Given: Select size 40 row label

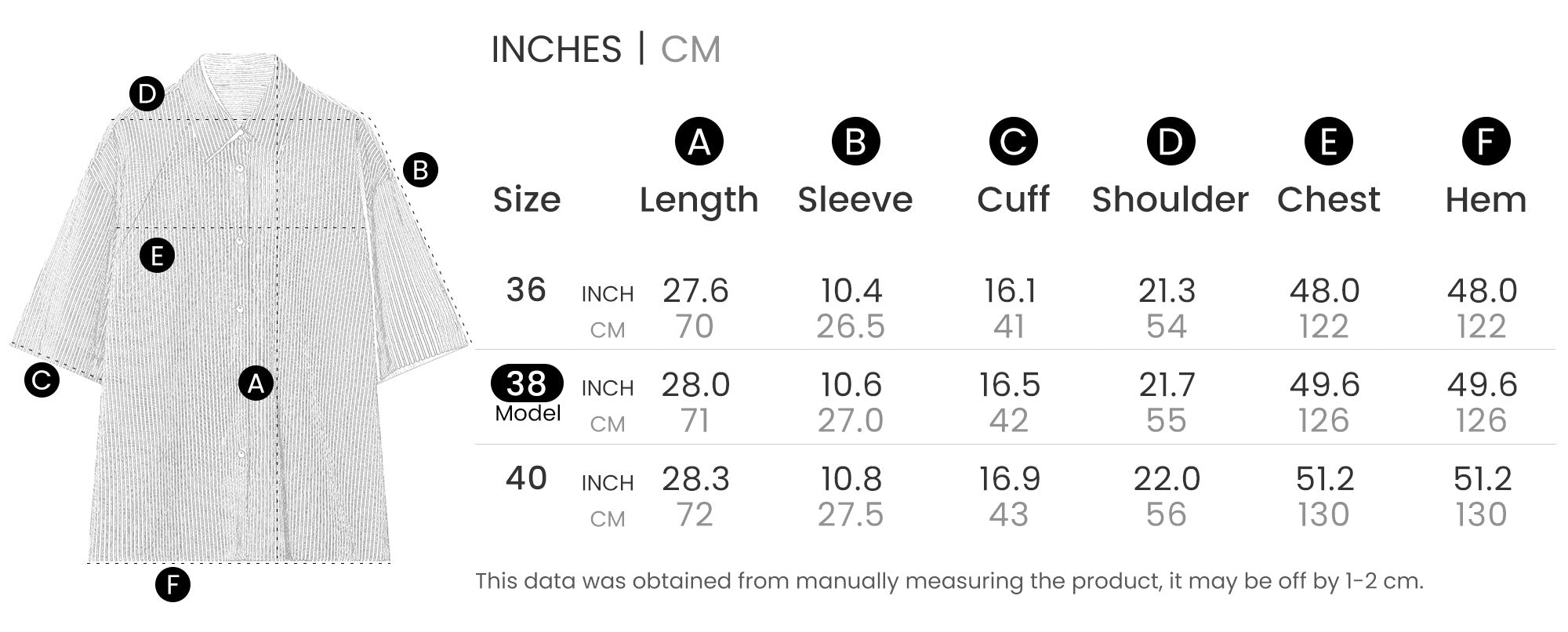Looking at the screenshot, I should 525,478.
